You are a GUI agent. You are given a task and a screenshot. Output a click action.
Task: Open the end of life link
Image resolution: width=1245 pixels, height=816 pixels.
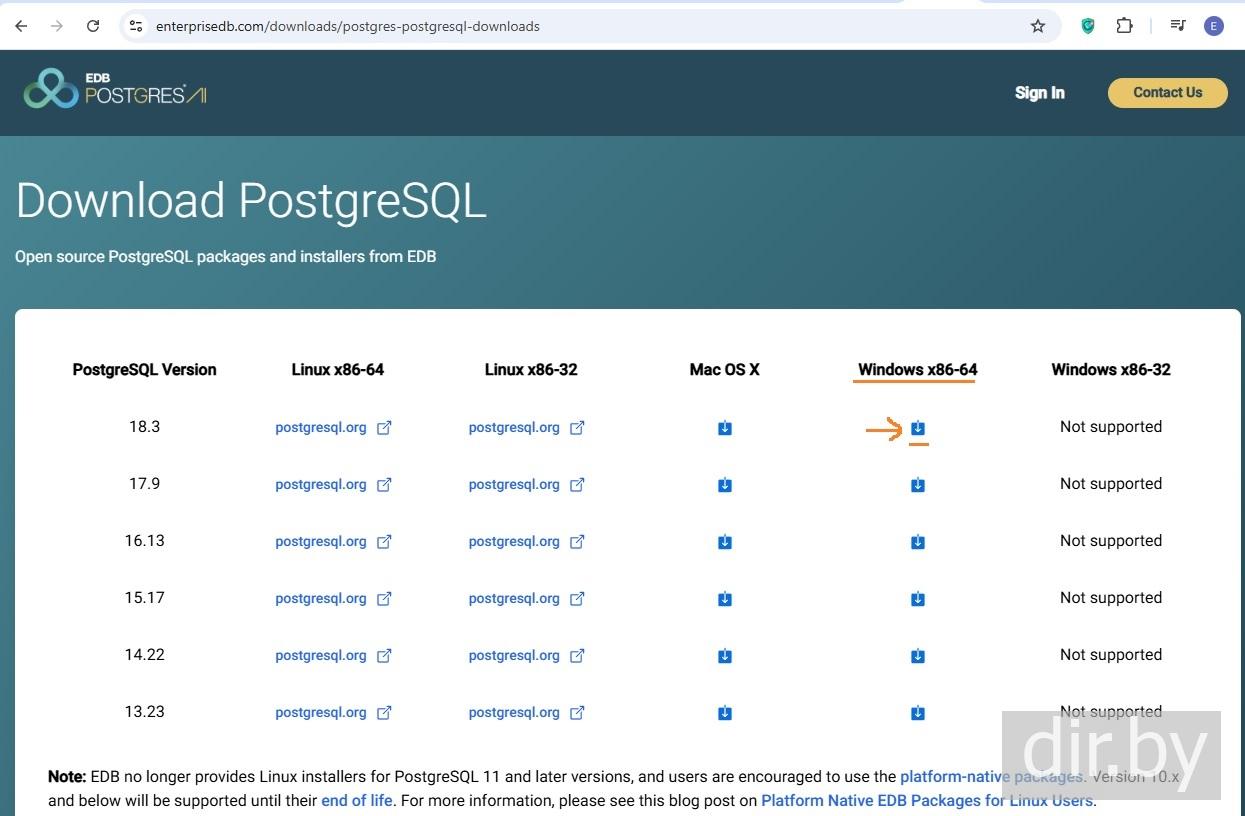[357, 800]
